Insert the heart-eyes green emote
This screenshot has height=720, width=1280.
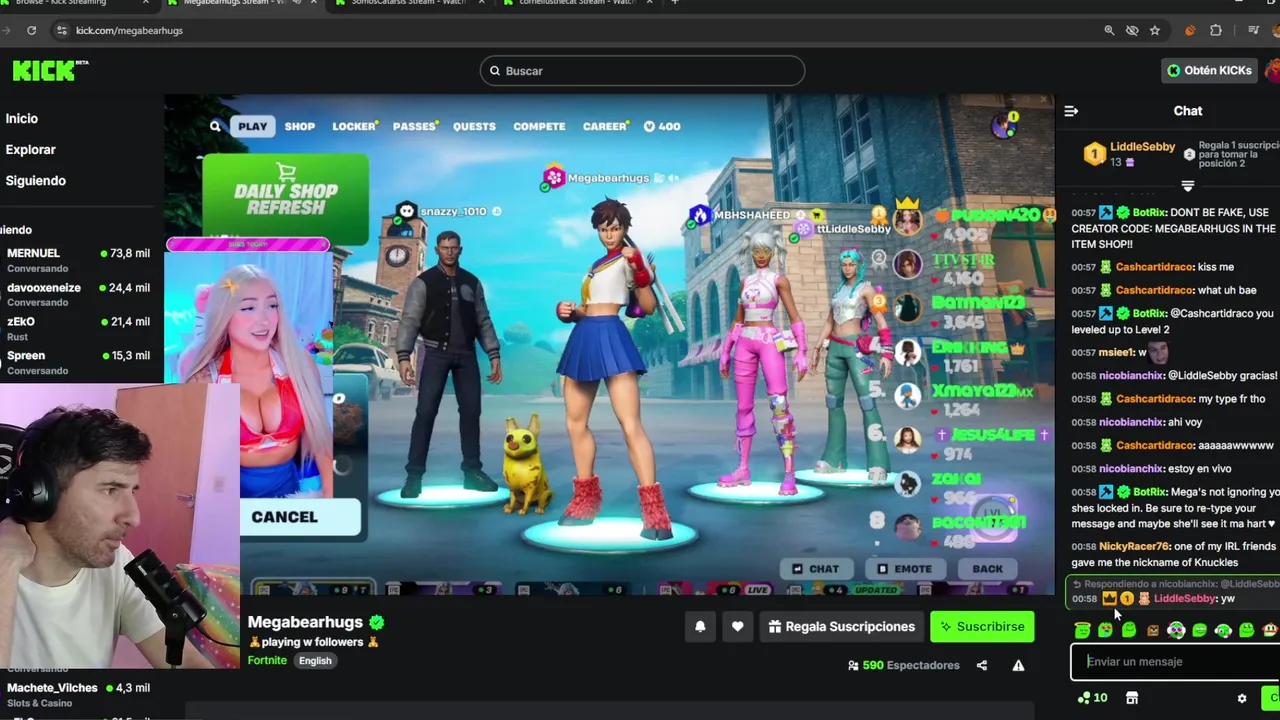(x=1105, y=629)
